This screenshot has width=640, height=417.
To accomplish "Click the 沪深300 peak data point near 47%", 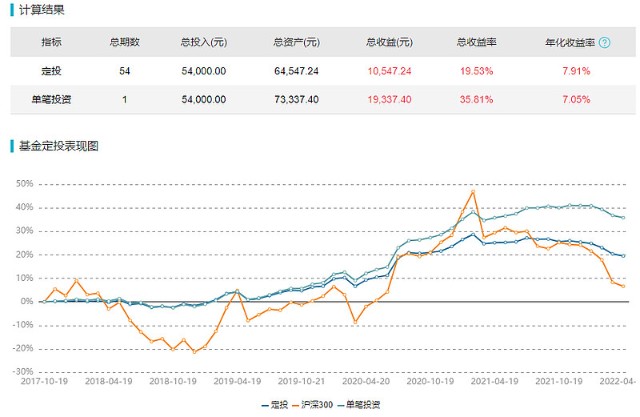I will pos(473,192).
